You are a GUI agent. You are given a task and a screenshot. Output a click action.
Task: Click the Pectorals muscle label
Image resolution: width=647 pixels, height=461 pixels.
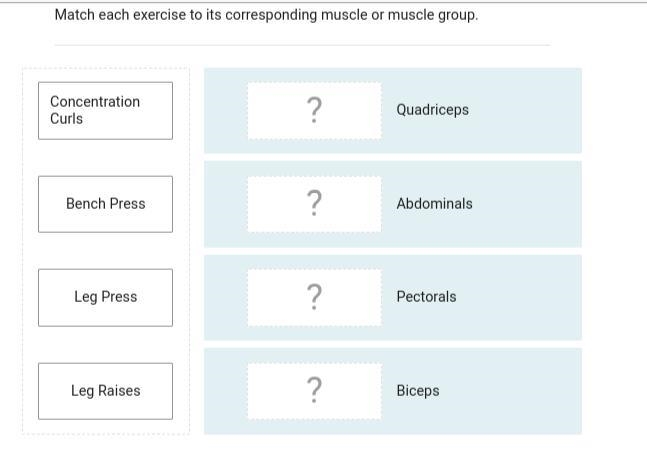(426, 297)
